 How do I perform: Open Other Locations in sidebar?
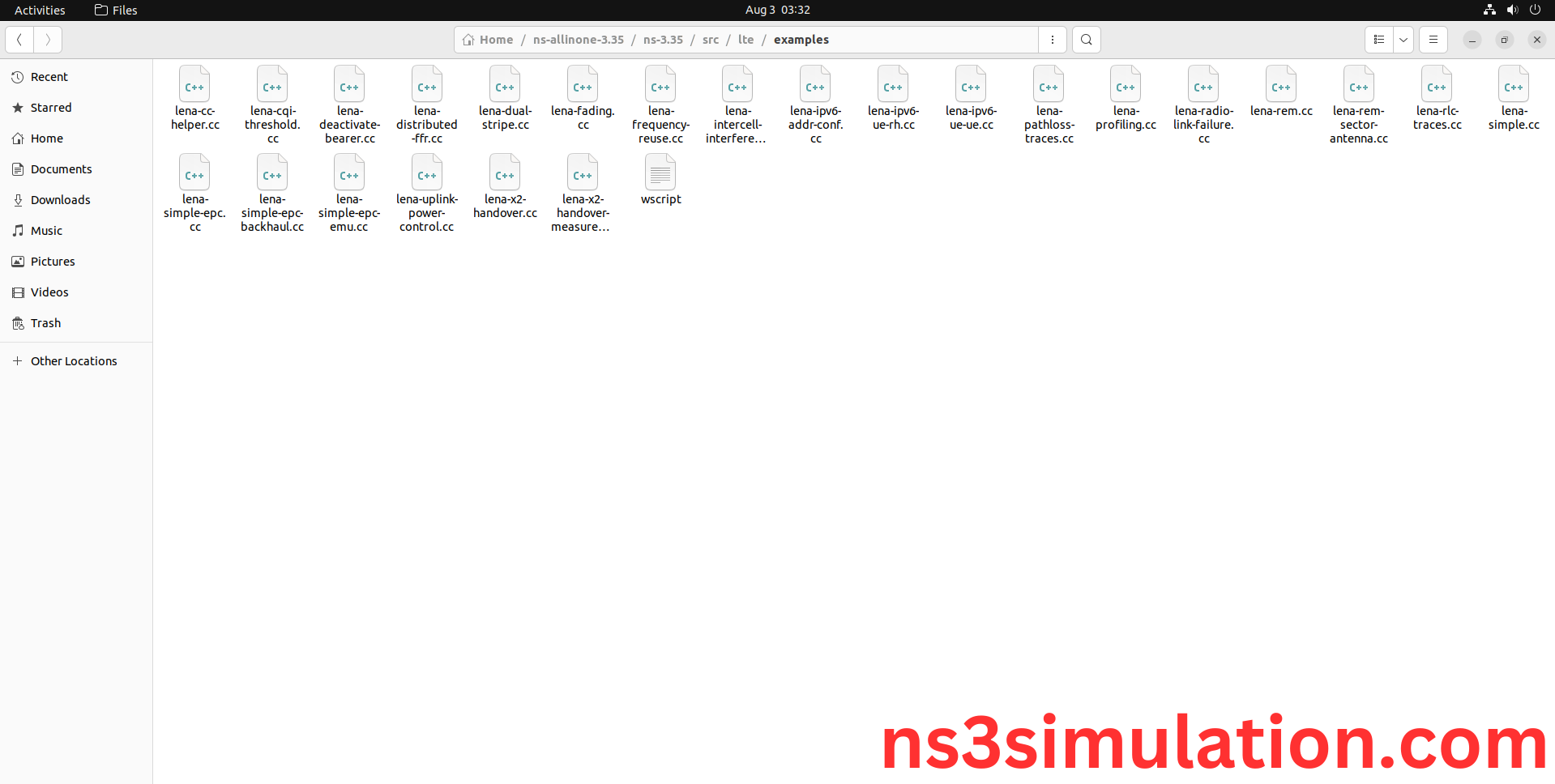[76, 361]
